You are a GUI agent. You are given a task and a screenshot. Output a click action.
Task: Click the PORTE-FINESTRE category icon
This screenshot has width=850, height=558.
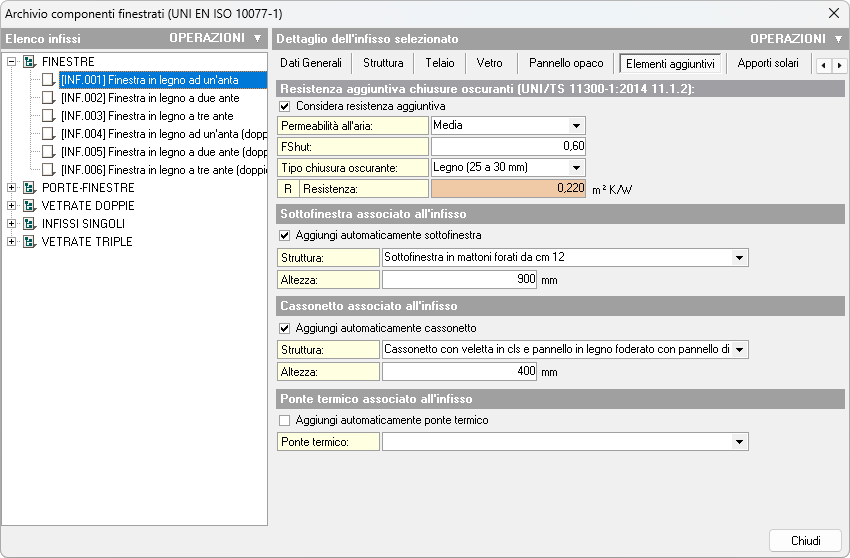point(29,188)
